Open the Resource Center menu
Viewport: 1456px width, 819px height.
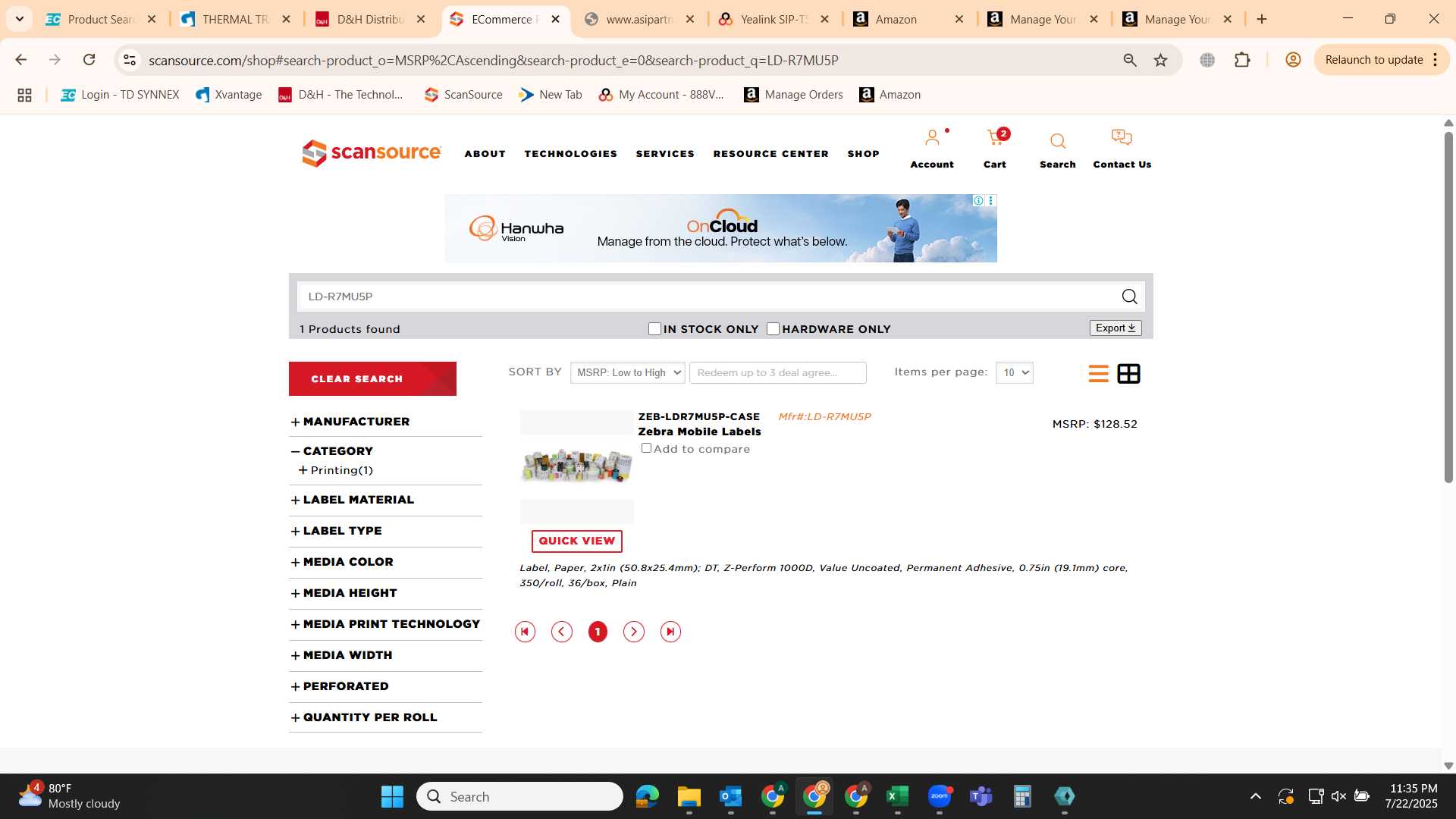point(770,154)
